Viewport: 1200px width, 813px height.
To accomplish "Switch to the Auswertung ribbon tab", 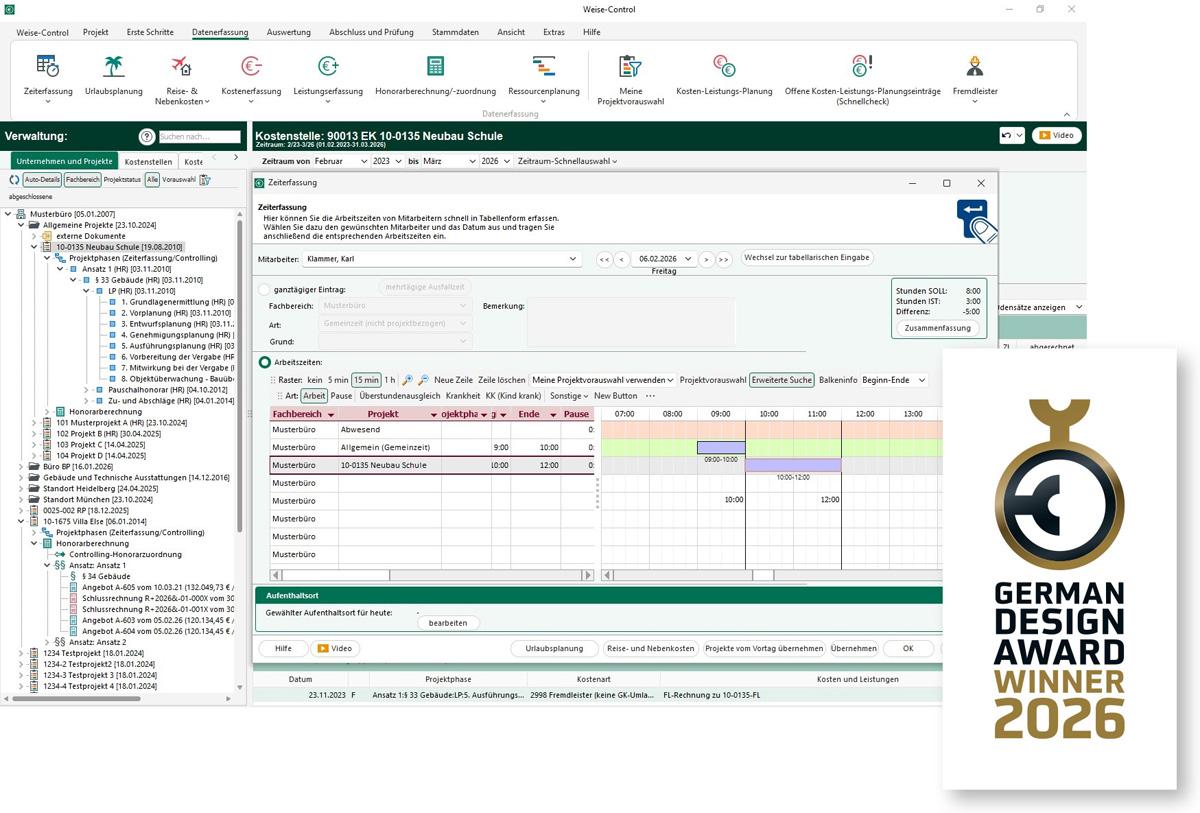I will (288, 32).
